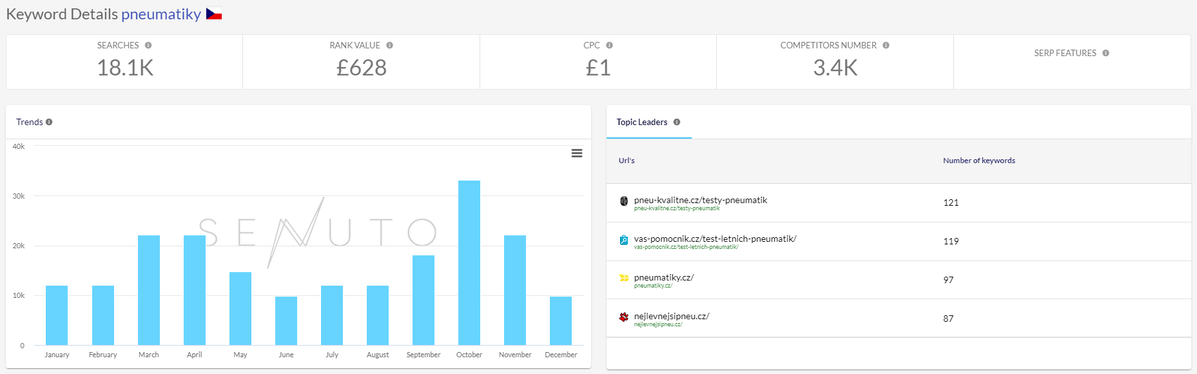Click the 18.1K searches value
Image resolution: width=1197 pixels, height=374 pixels.
tap(125, 68)
